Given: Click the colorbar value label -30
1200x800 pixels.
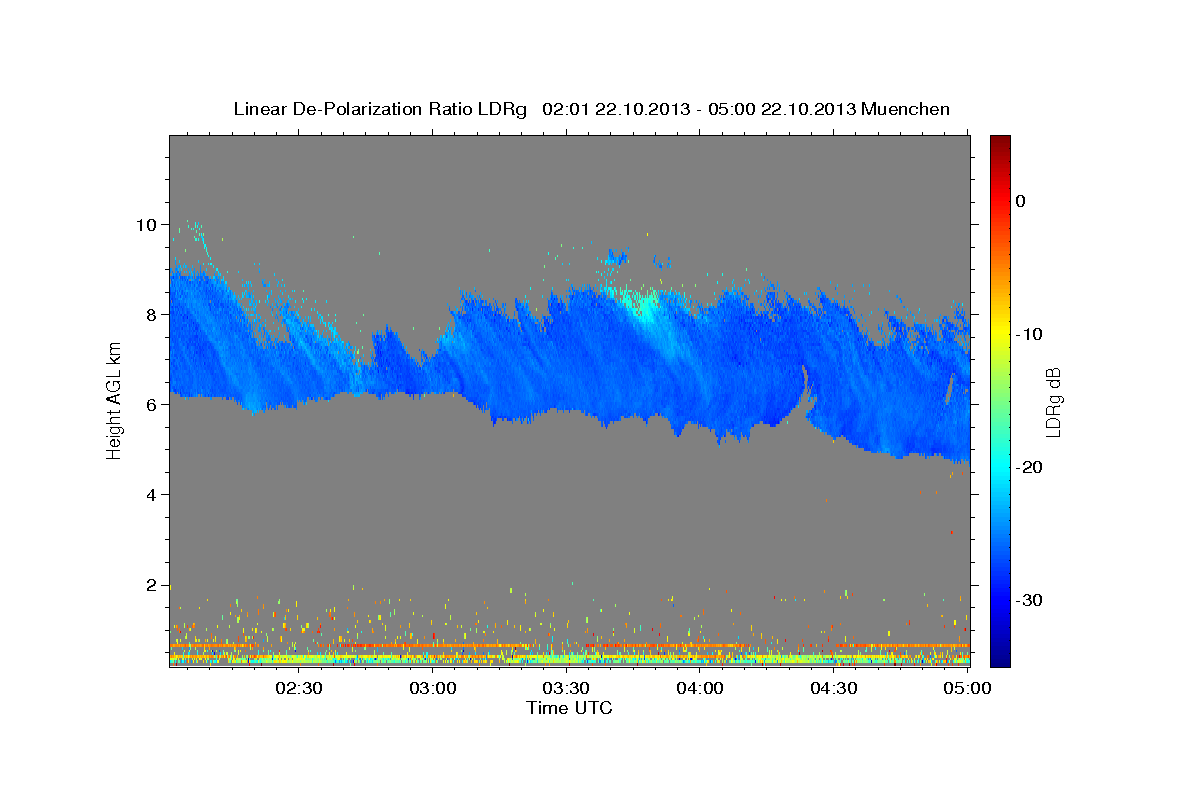Looking at the screenshot, I should pos(1029,600).
